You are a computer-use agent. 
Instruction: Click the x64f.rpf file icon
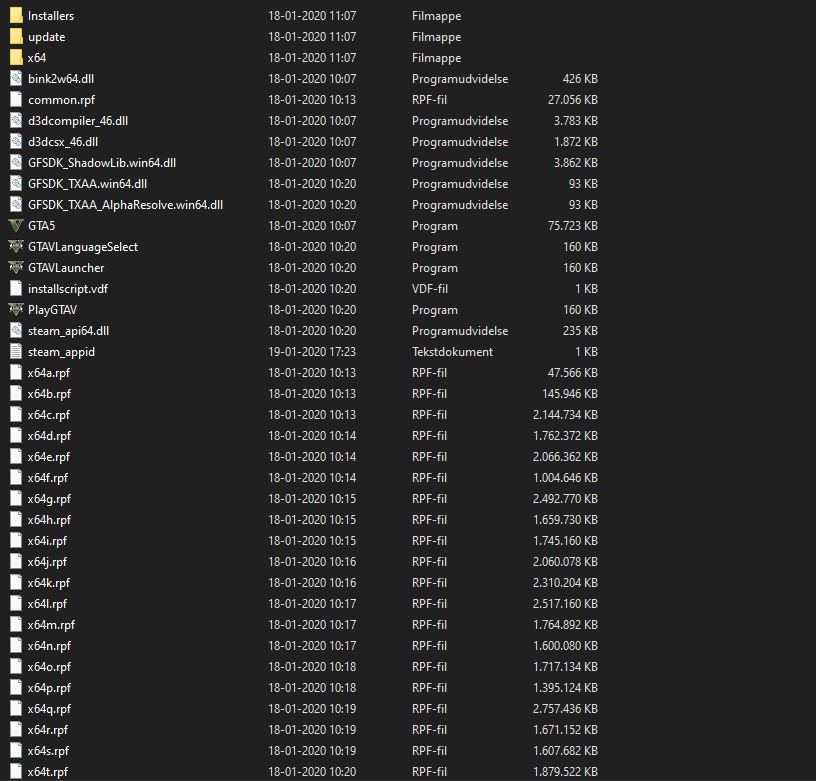click(x=16, y=478)
